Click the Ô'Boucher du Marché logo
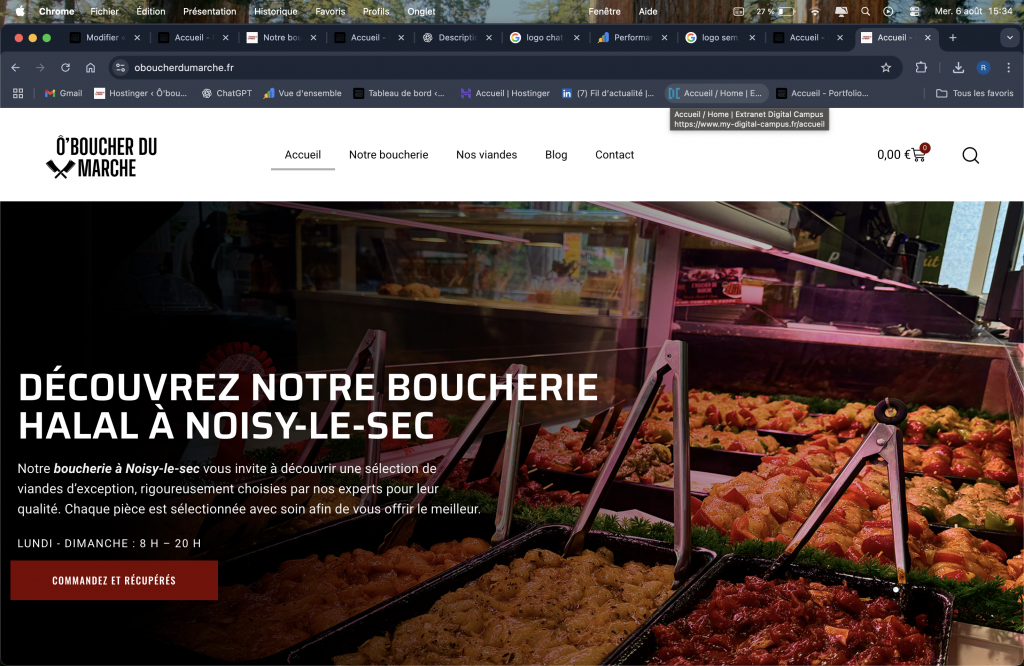This screenshot has width=1024, height=666. [101, 157]
